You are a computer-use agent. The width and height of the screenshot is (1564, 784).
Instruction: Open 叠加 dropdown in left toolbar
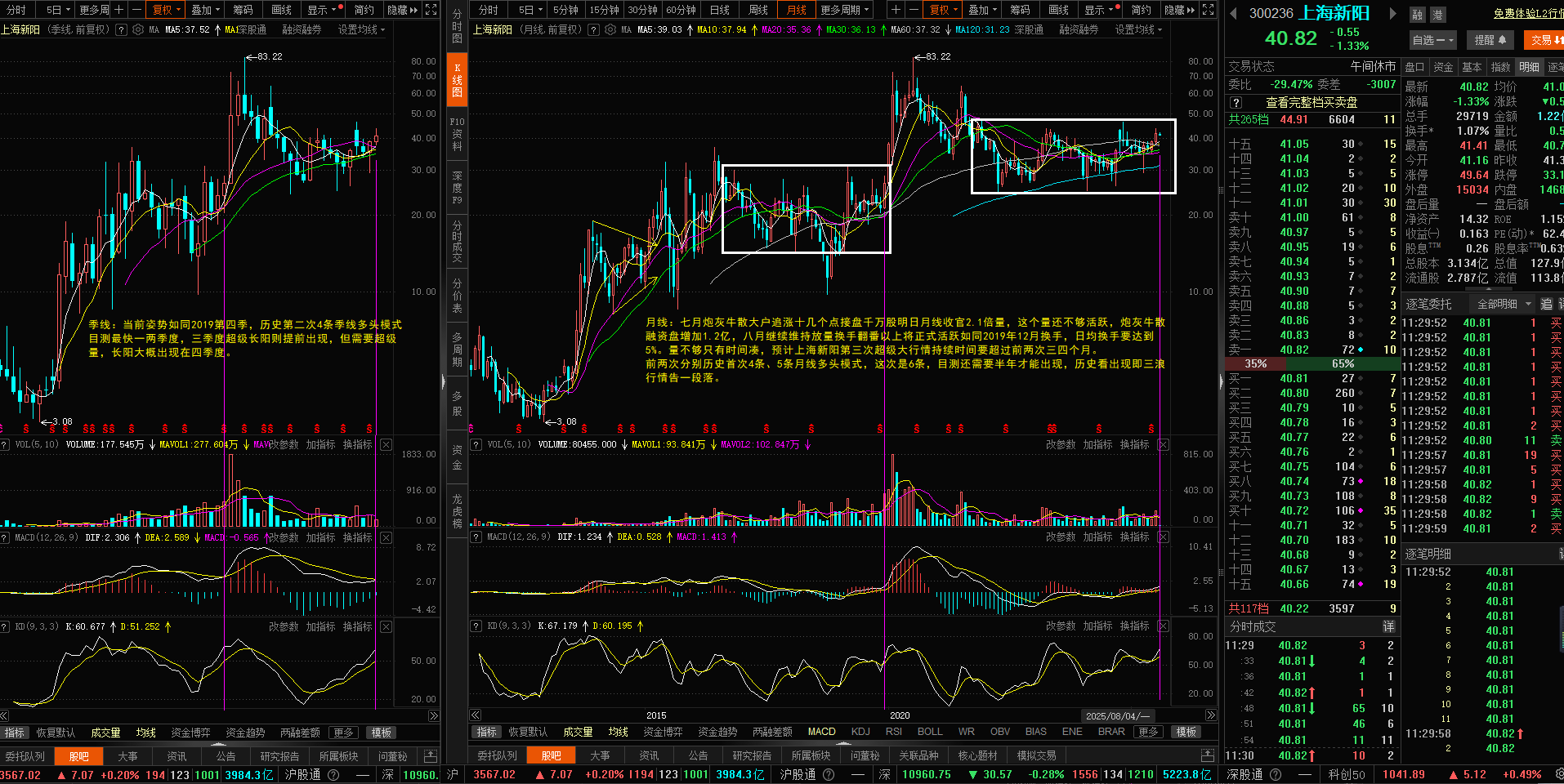pos(206,10)
